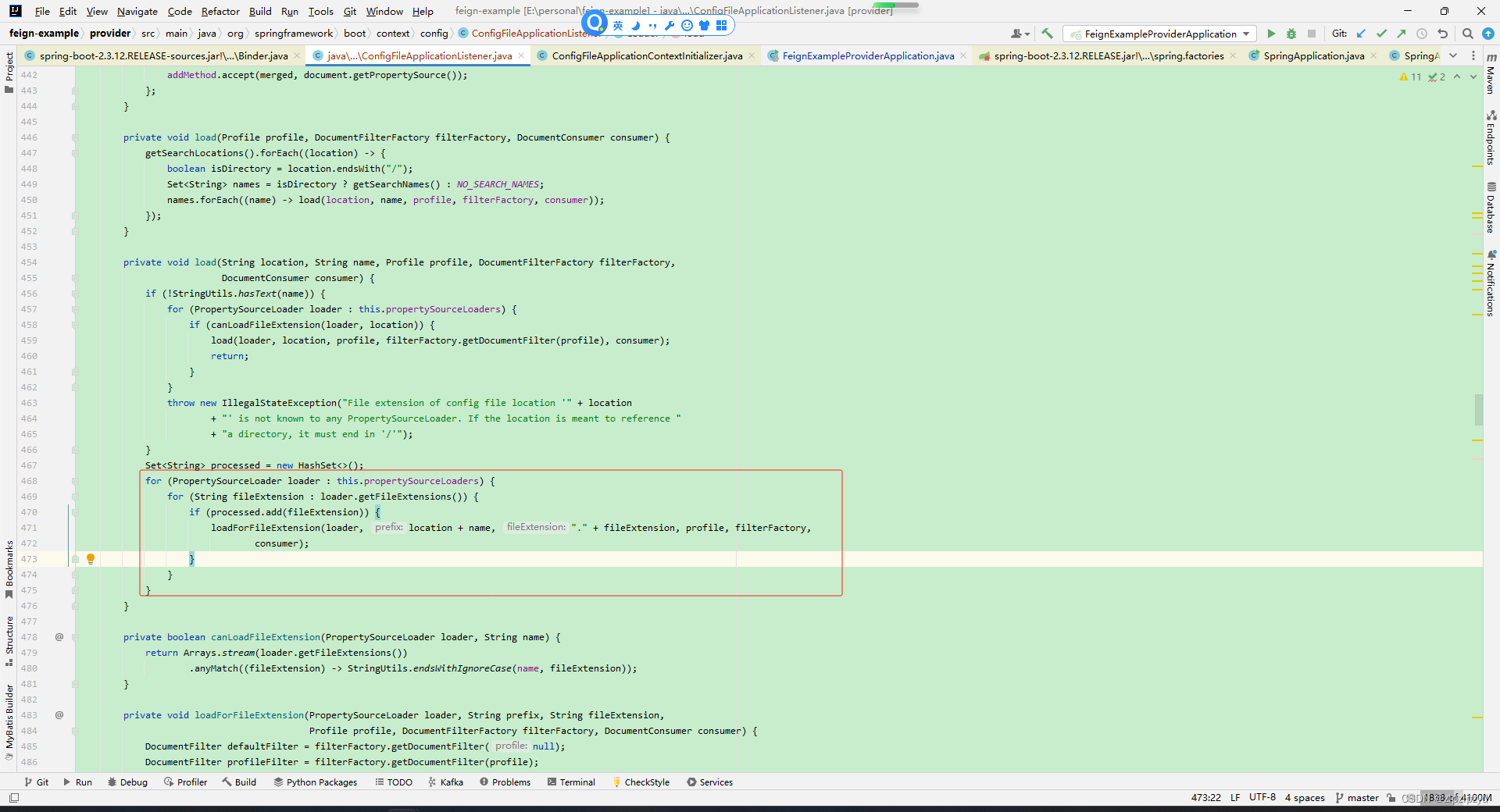This screenshot has height=812, width=1500.
Task: Open the Endpoints side panel
Action: (1491, 138)
